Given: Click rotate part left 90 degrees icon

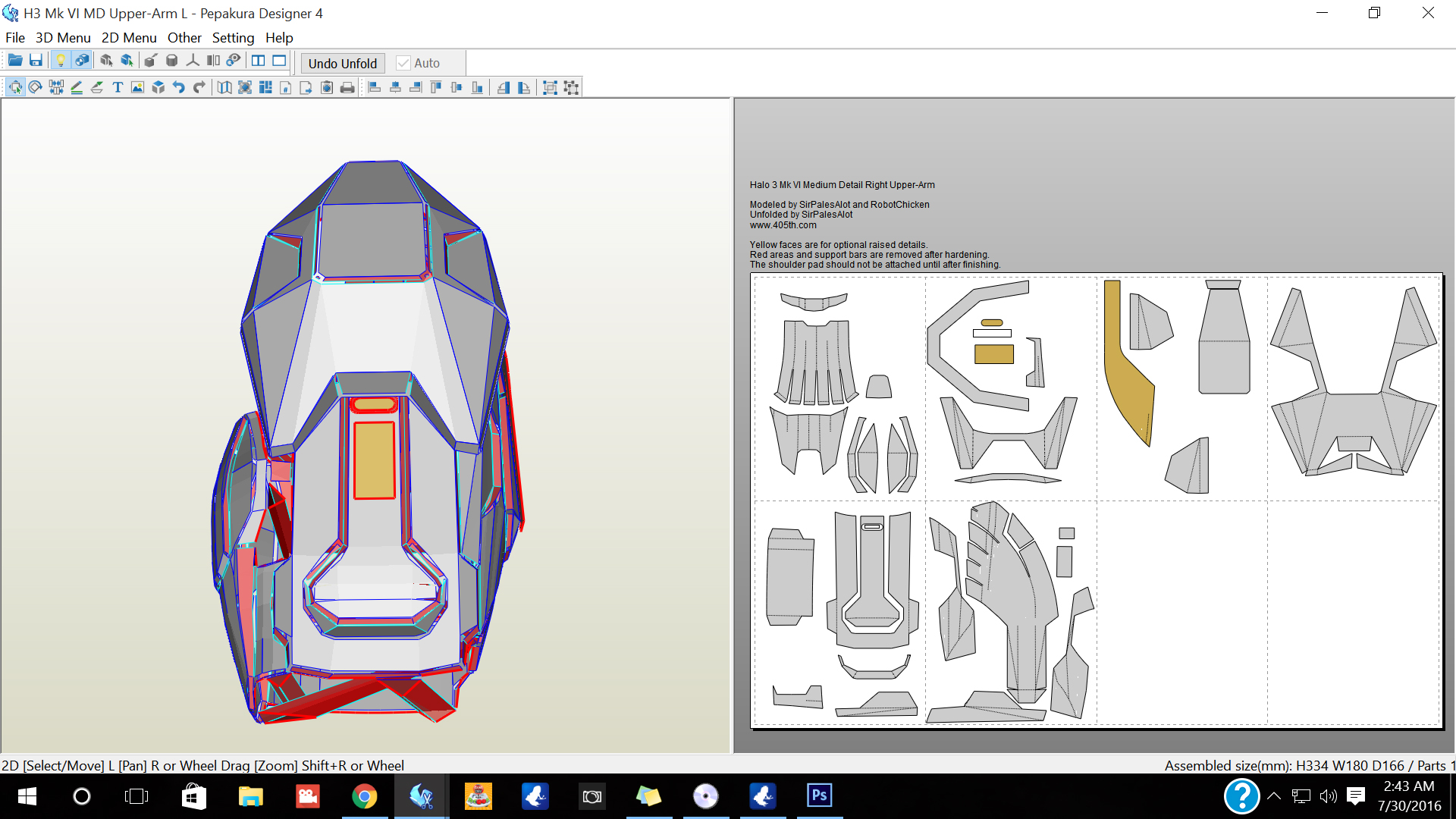Looking at the screenshot, I should tap(504, 87).
